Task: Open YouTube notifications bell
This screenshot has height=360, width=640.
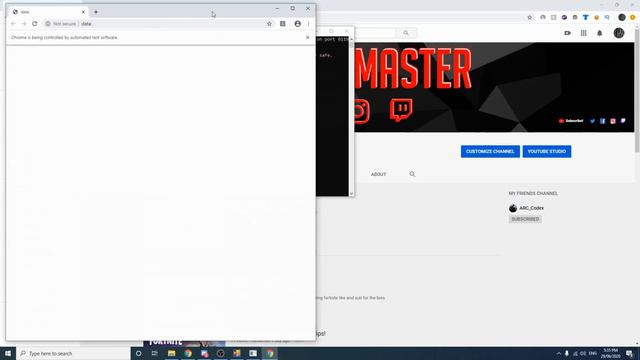Action: [600, 33]
